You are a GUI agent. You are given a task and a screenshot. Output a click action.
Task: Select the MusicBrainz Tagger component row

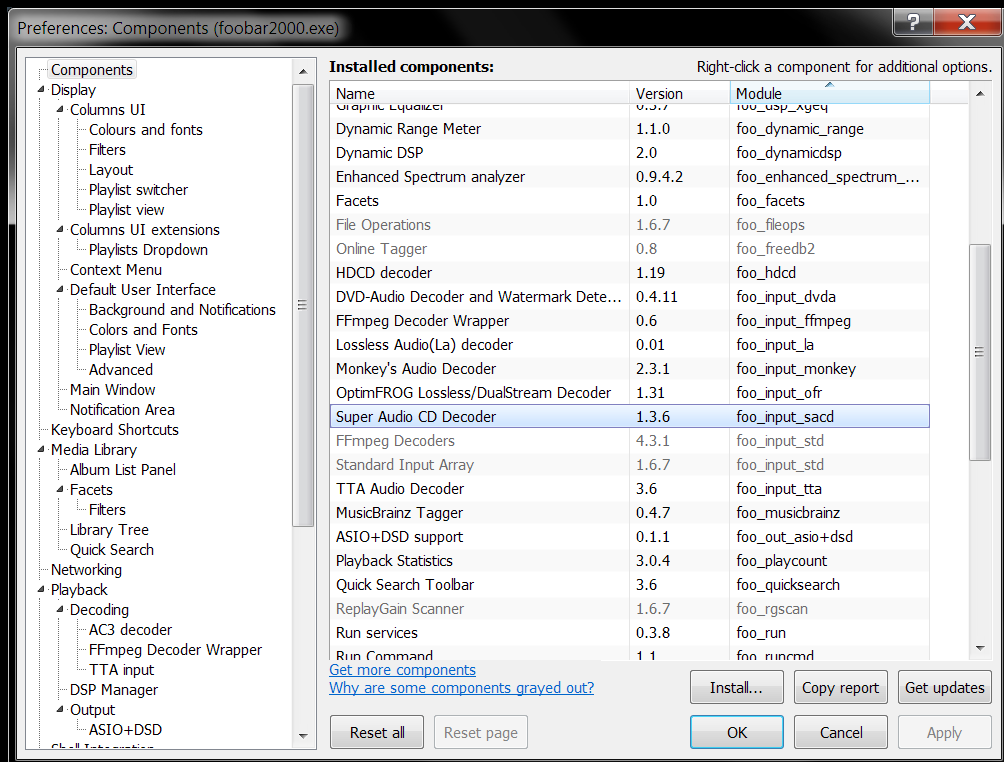[x=399, y=513]
